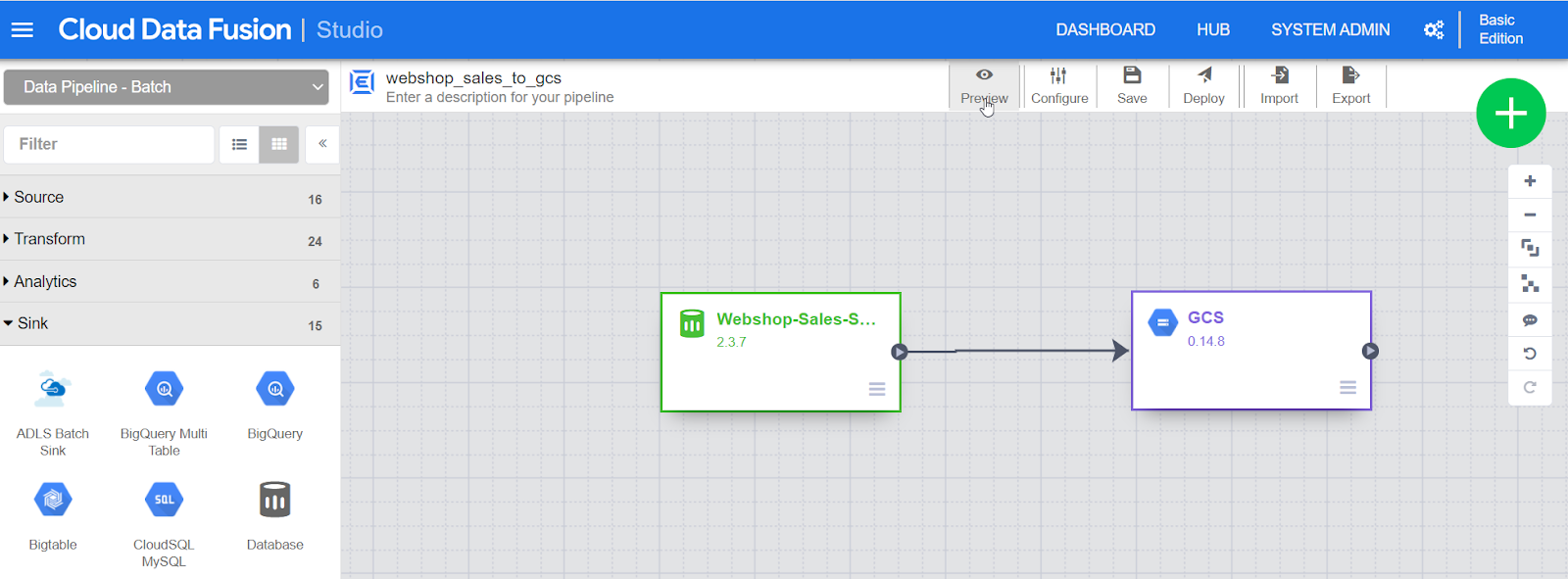Open pipeline Configure settings
The height and width of the screenshot is (579, 1568).
coord(1059,85)
